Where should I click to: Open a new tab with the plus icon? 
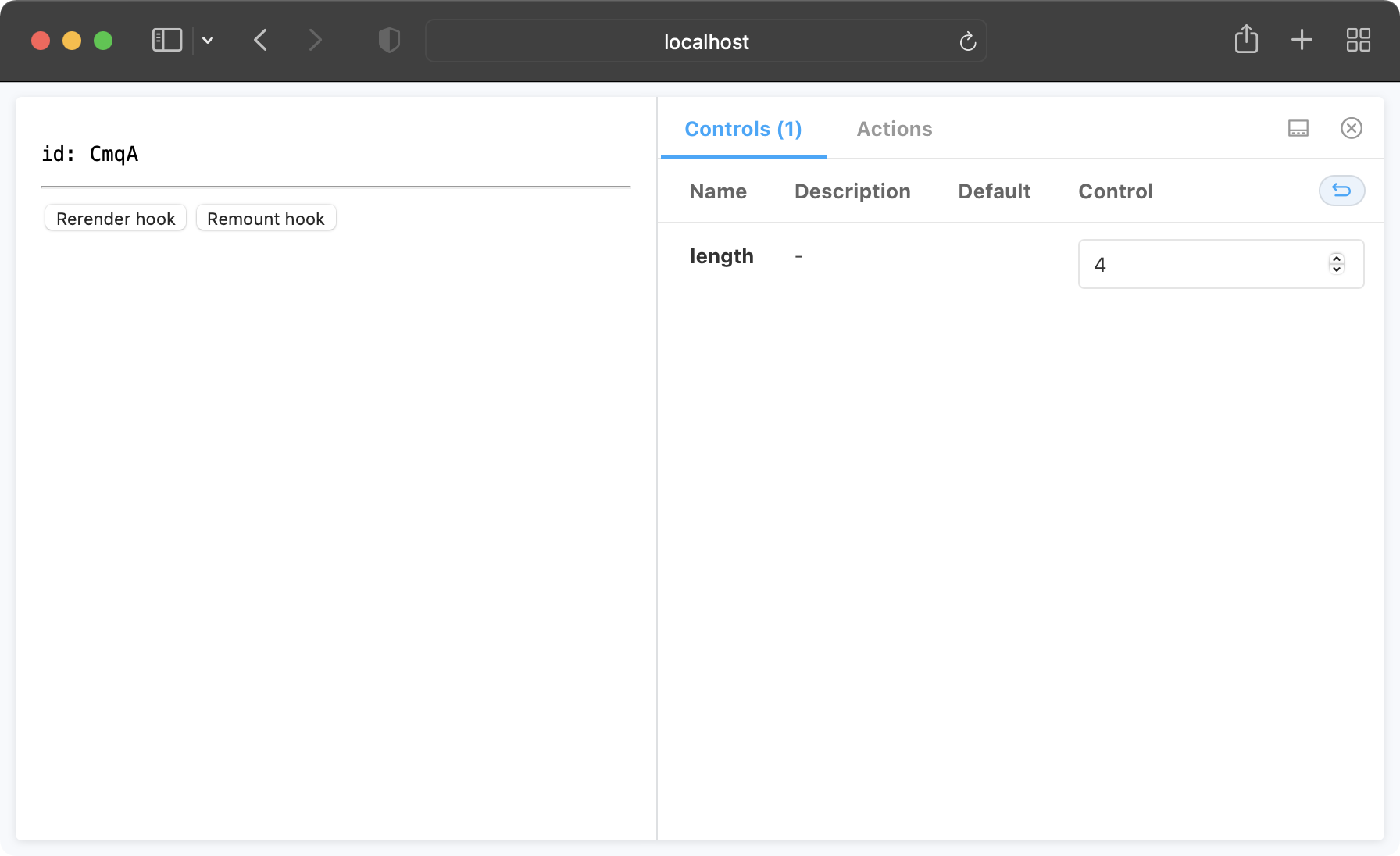[1302, 40]
